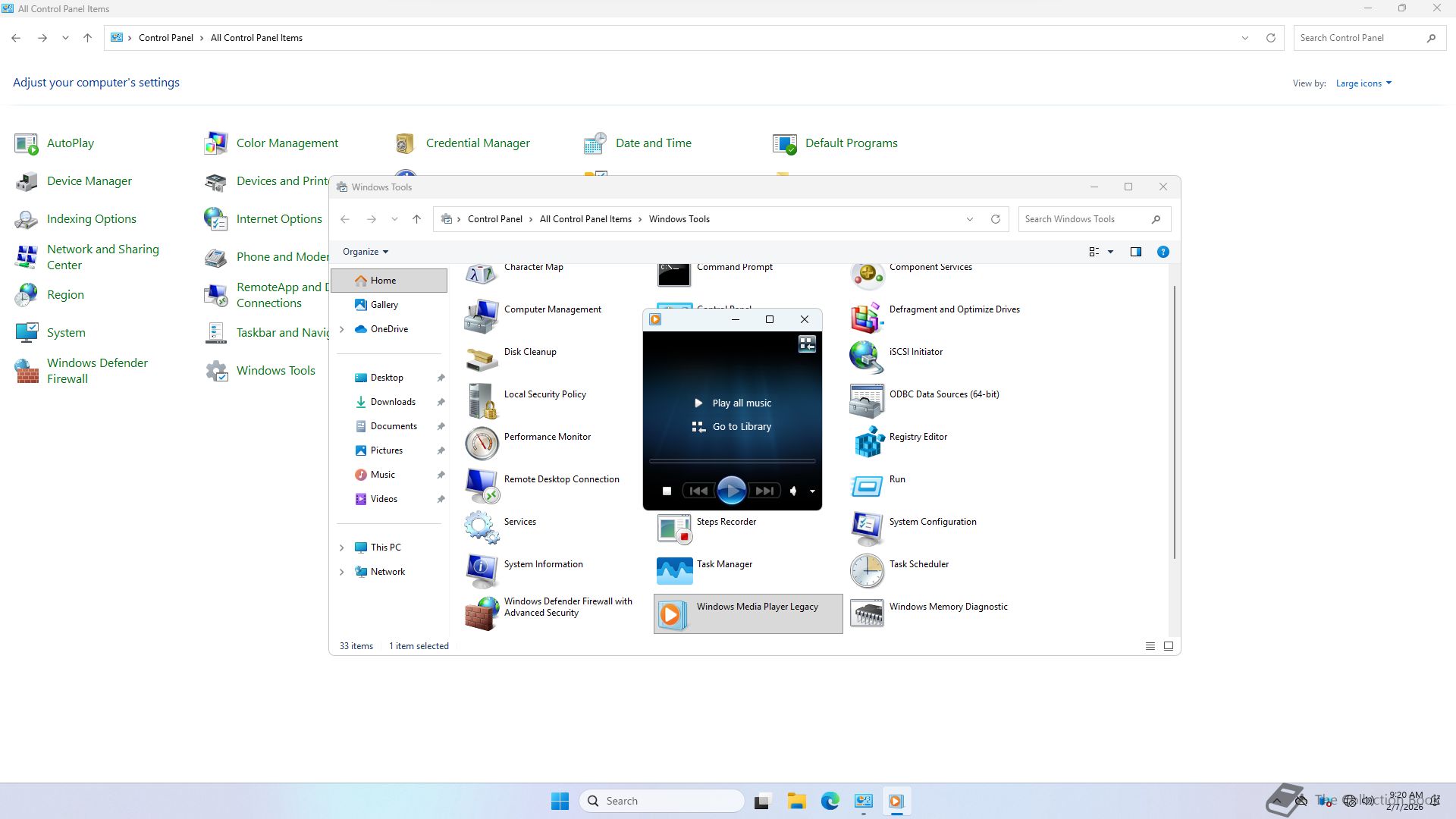
Task: Open the View by Large icons dropdown
Action: click(1363, 83)
